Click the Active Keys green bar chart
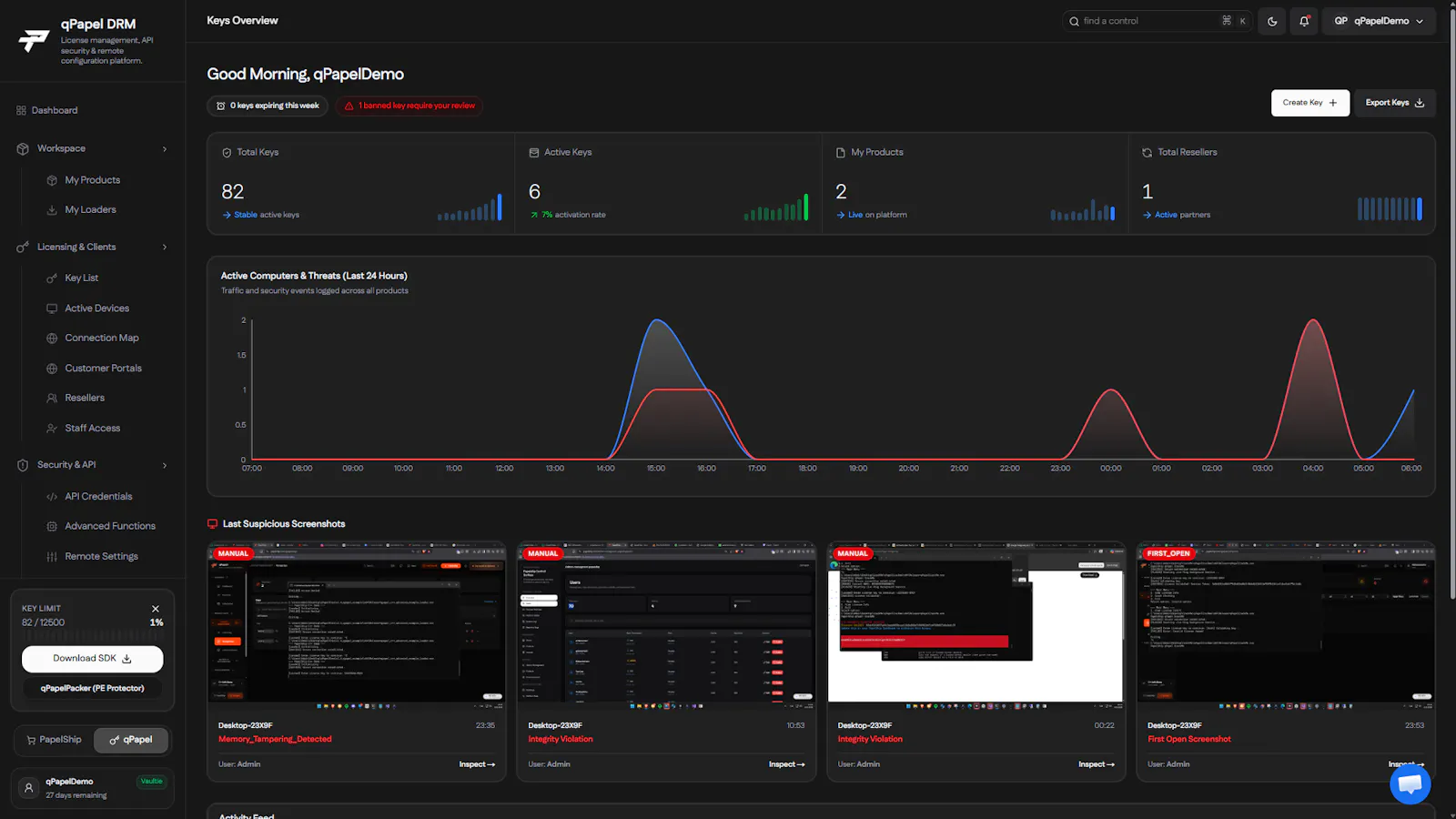The width and height of the screenshot is (1456, 819). [776, 207]
